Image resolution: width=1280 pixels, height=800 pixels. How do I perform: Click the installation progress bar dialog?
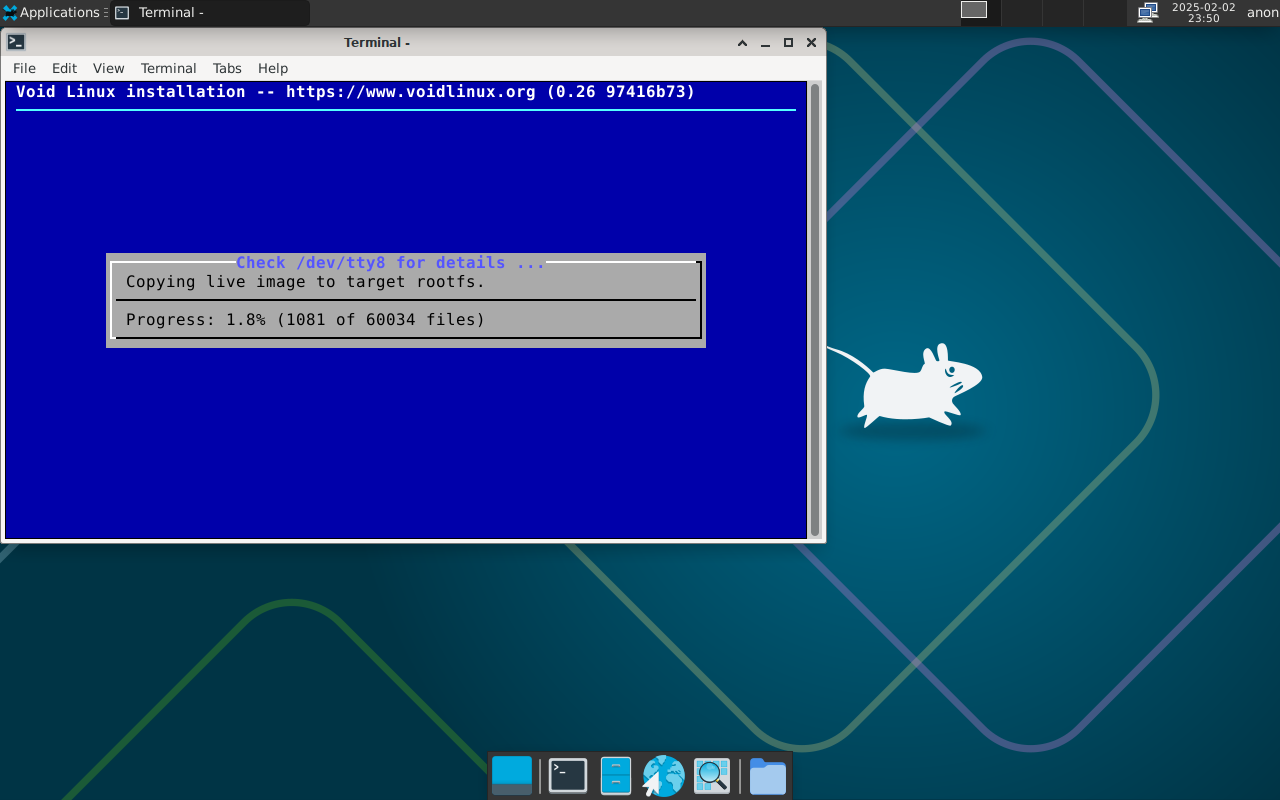[406, 300]
